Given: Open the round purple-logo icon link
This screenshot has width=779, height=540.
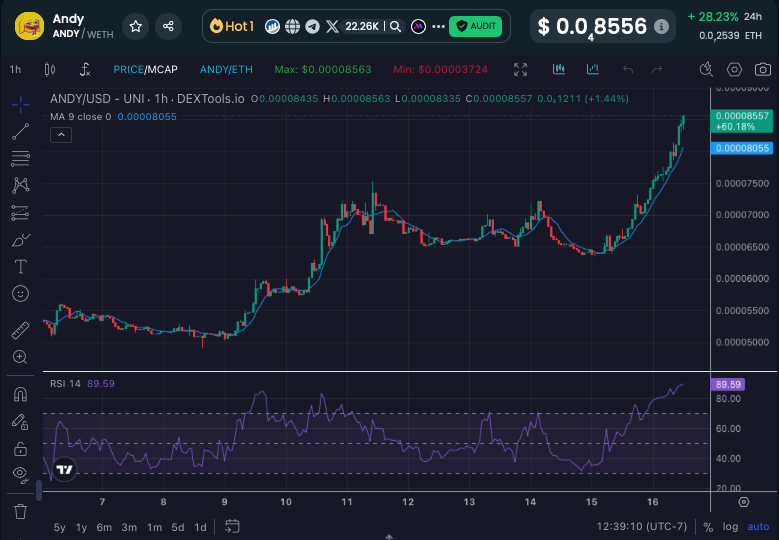Looking at the screenshot, I should pos(418,26).
